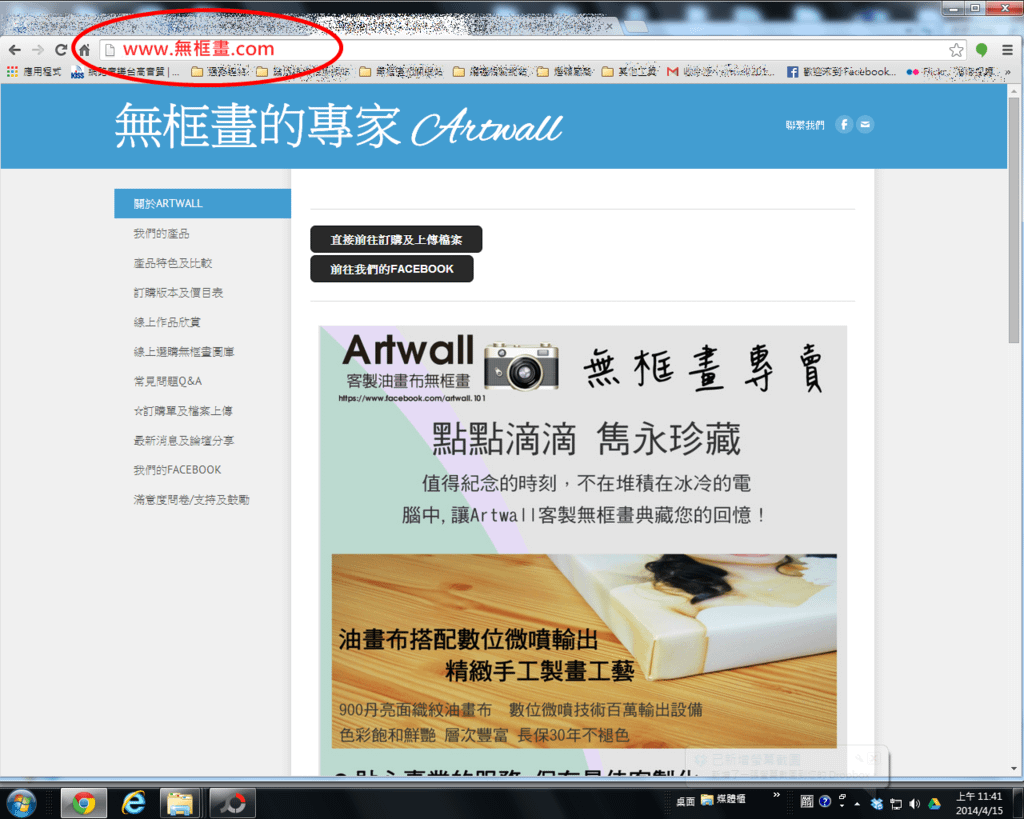Open 線上選購無框畫圖庫 in sidebar
Viewport: 1024px width, 819px height.
click(x=184, y=351)
